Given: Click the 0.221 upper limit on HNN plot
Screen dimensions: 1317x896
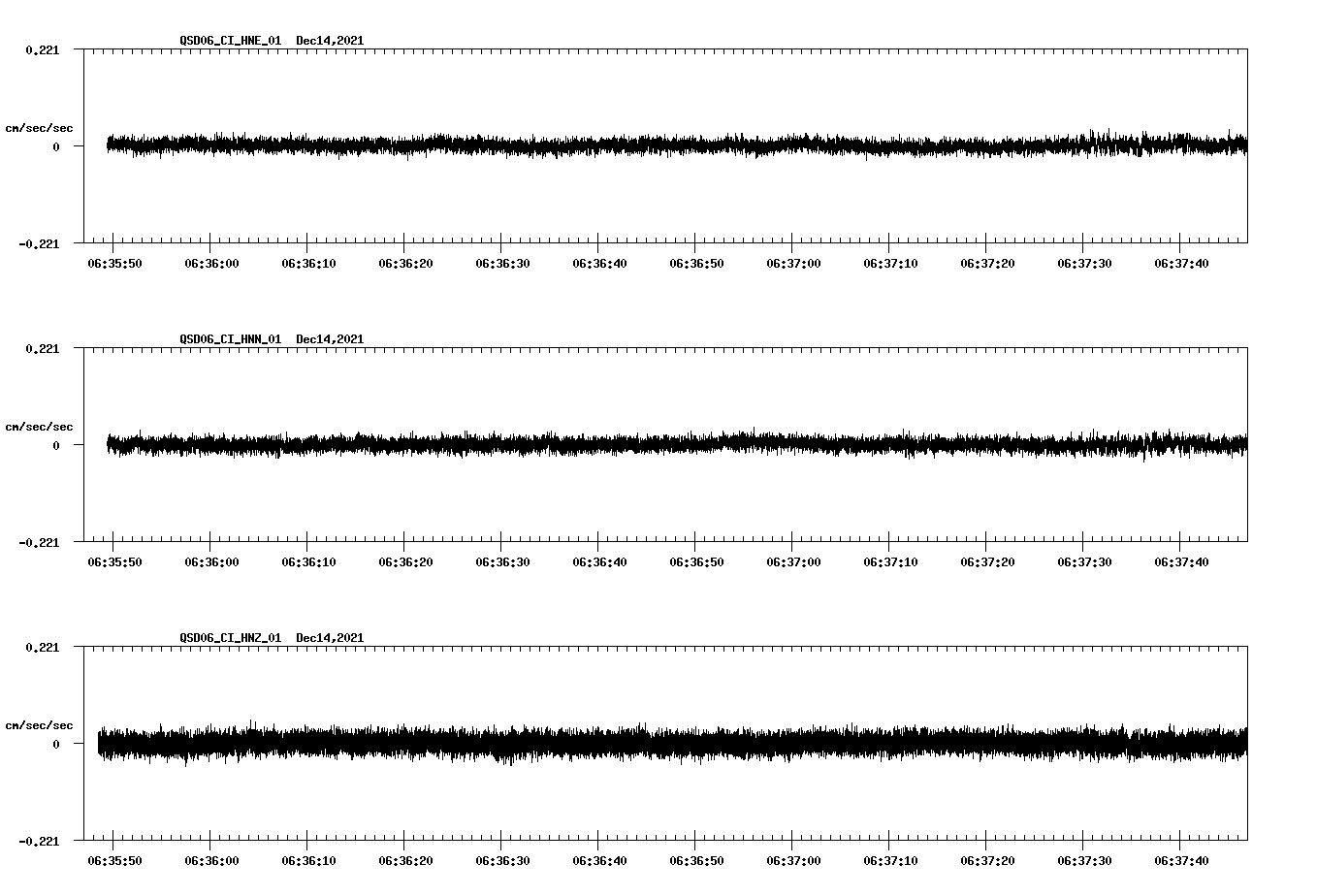Looking at the screenshot, I should pyautogui.click(x=42, y=348).
